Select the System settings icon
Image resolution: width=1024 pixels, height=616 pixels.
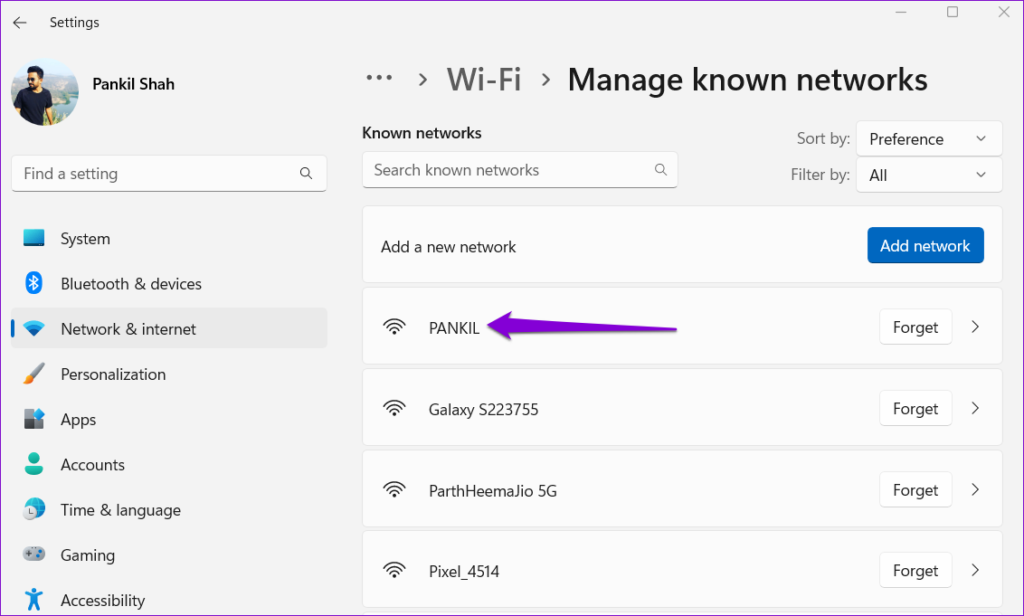click(x=34, y=238)
